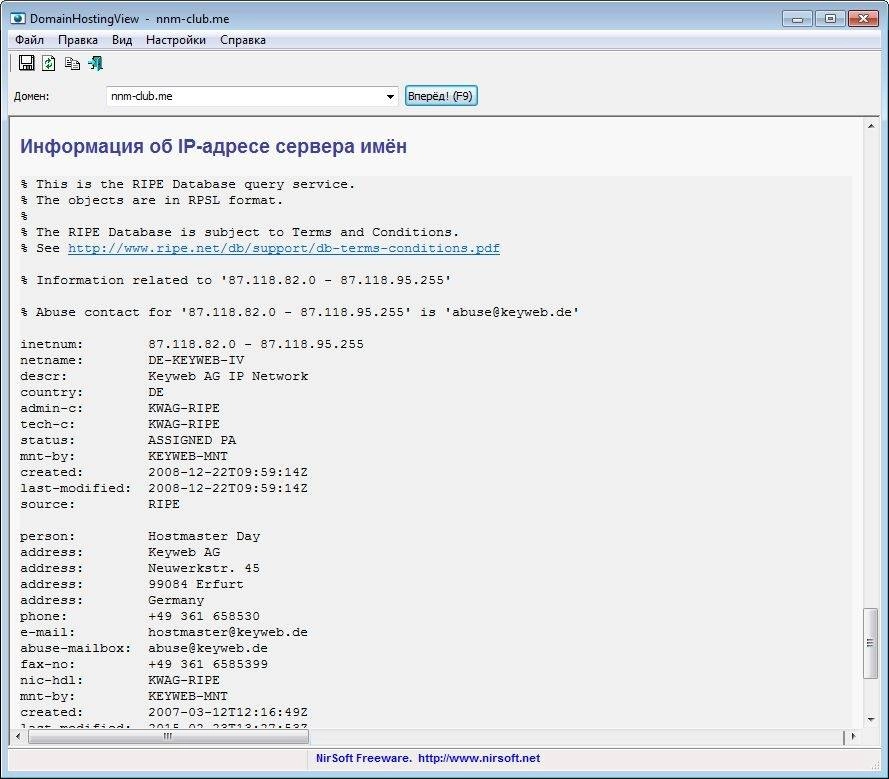Close the DomainHostingView window
This screenshot has width=889, height=779.
coord(863,19)
